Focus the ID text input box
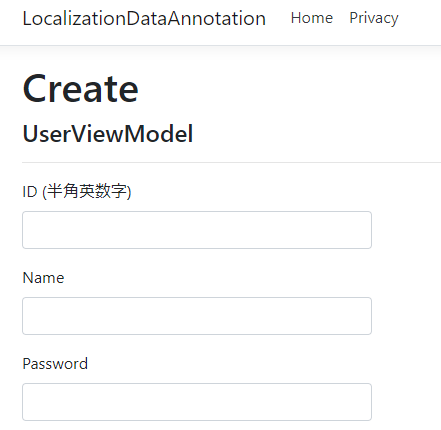Image resolution: width=441 pixels, height=430 pixels. tap(197, 230)
